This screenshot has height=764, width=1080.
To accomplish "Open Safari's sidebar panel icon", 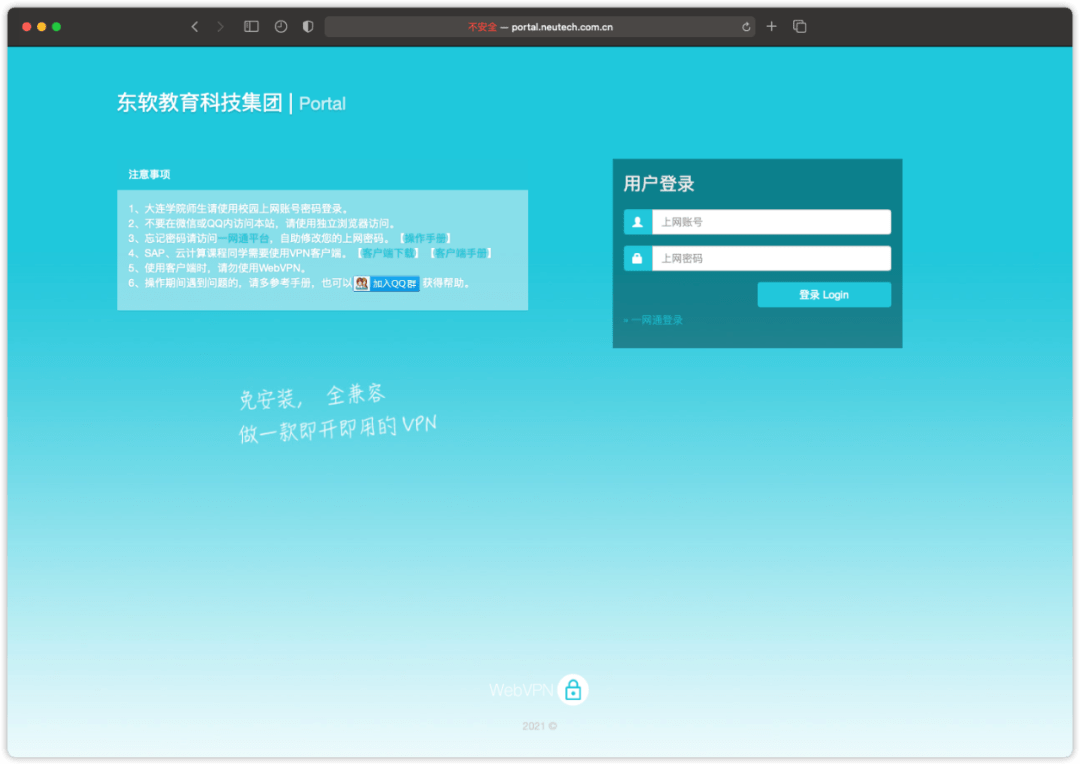I will (251, 26).
